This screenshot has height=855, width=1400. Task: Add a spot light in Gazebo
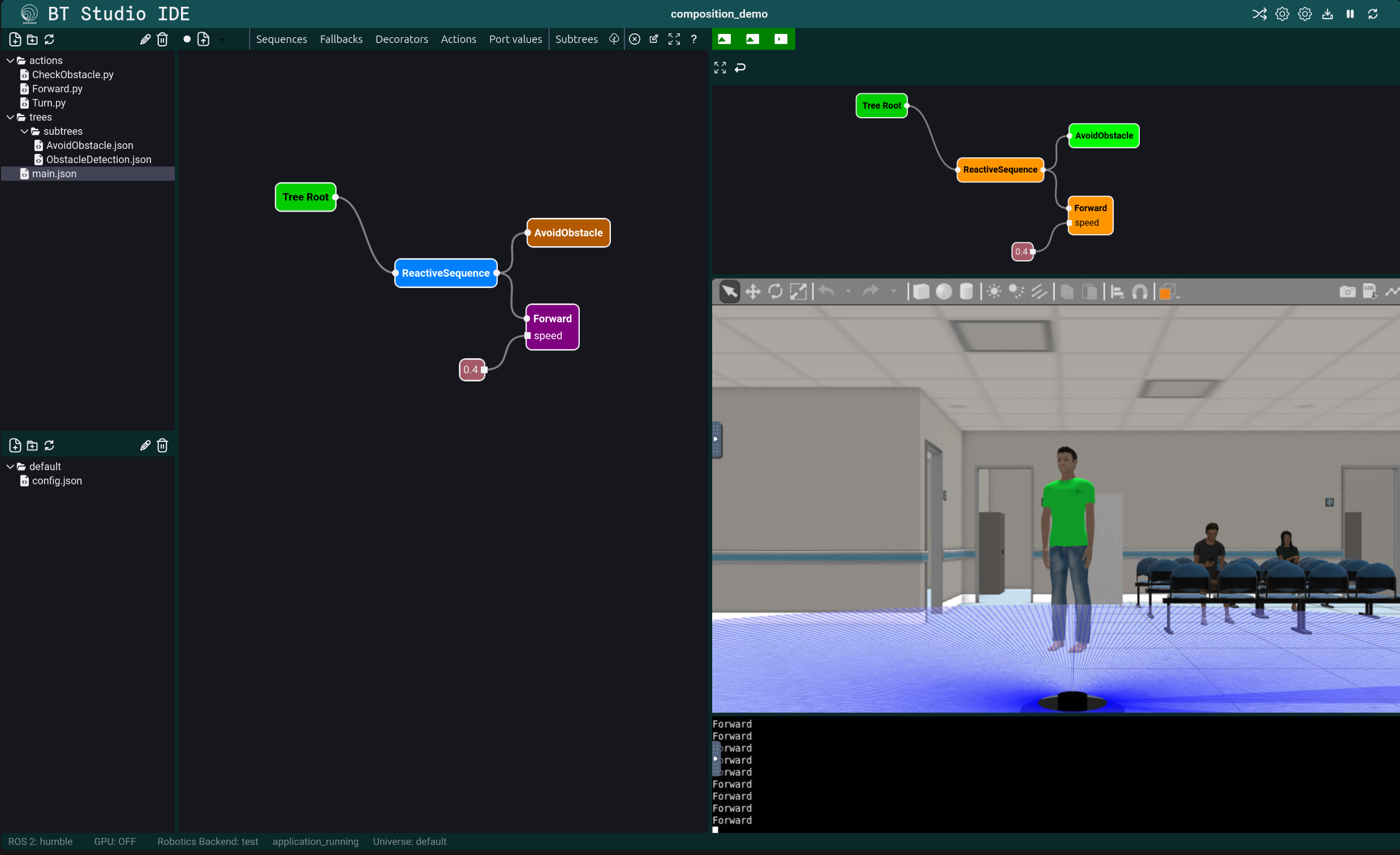point(1016,291)
